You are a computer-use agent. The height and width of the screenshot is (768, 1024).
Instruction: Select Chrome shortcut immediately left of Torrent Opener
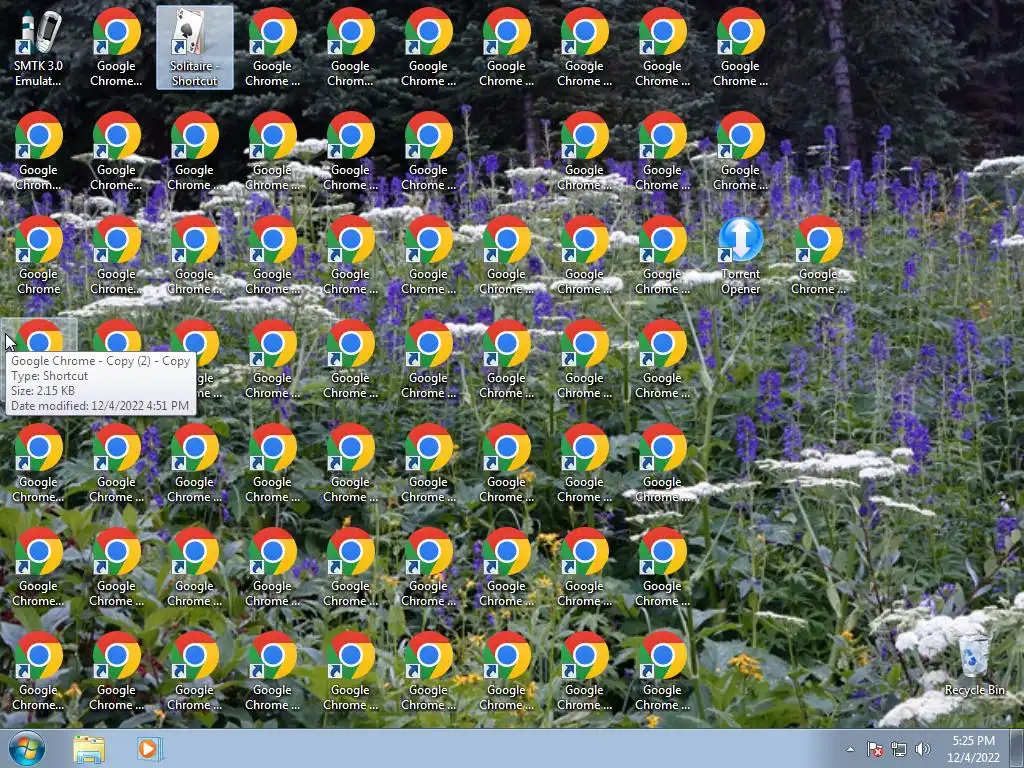[662, 256]
